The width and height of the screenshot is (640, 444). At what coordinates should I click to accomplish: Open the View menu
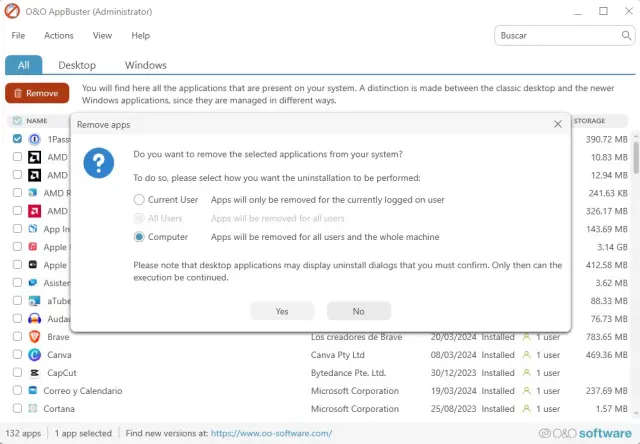(102, 35)
